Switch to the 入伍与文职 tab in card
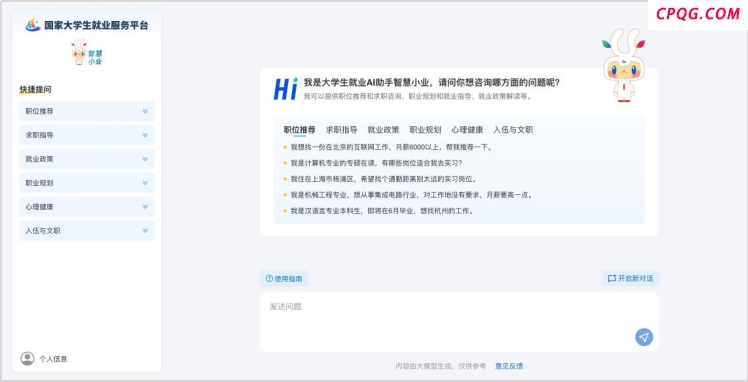The width and height of the screenshot is (748, 382). pyautogui.click(x=513, y=130)
